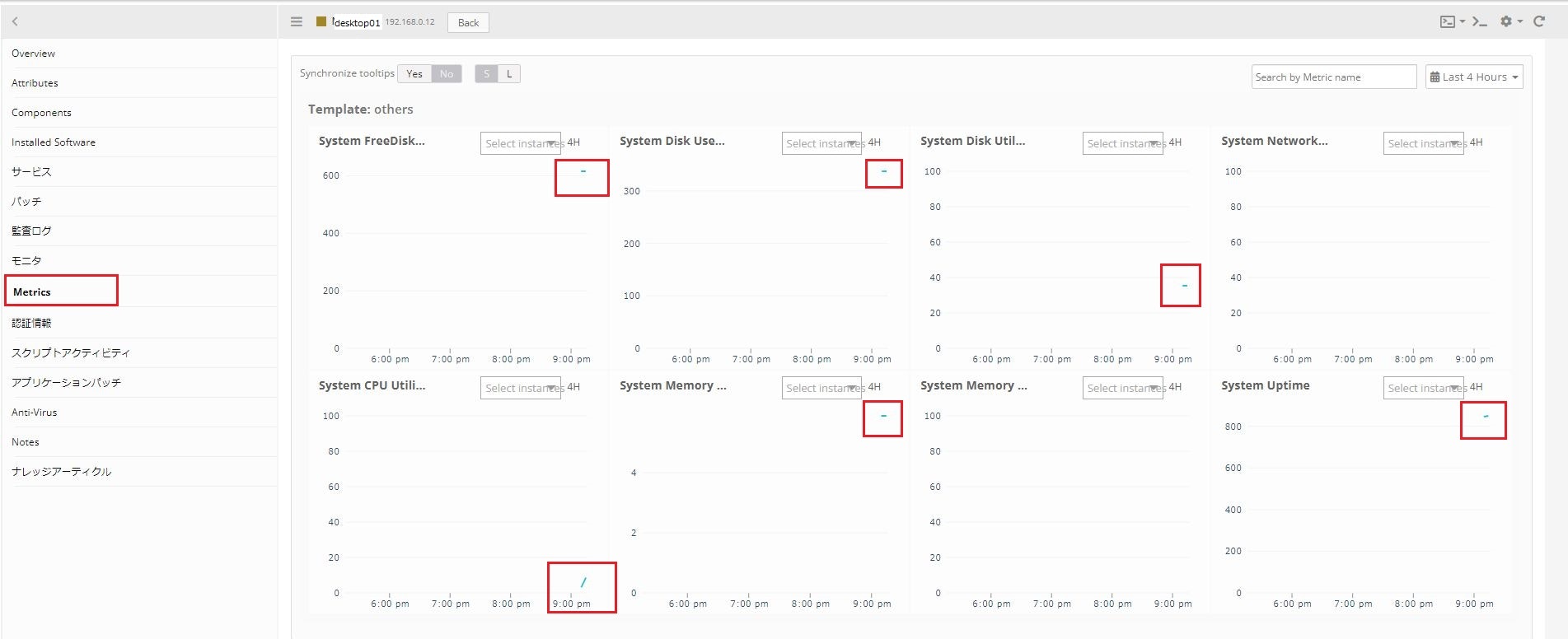Click the Back button
The image size is (1568, 639).
tap(468, 22)
